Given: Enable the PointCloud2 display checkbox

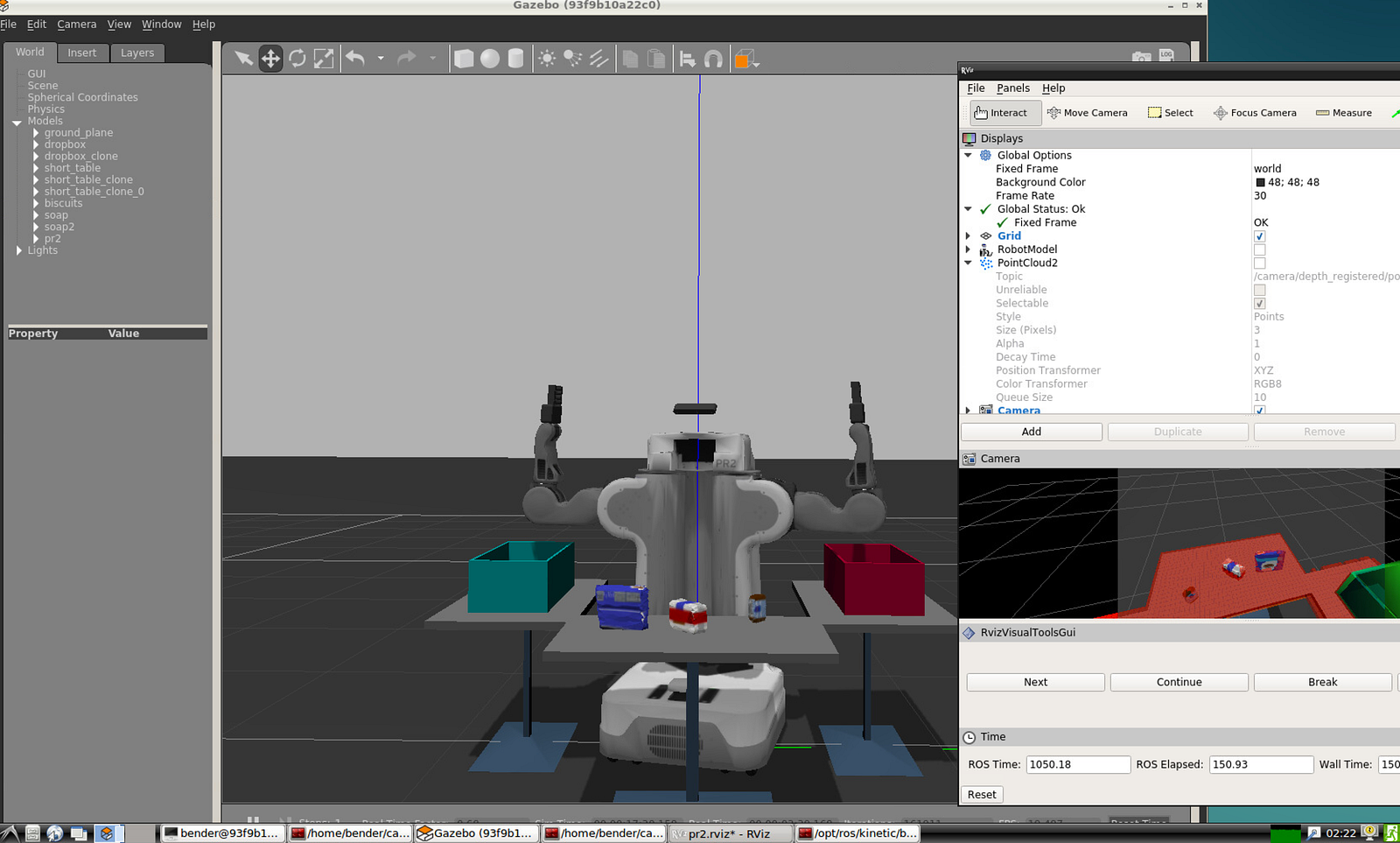Looking at the screenshot, I should (x=1260, y=263).
